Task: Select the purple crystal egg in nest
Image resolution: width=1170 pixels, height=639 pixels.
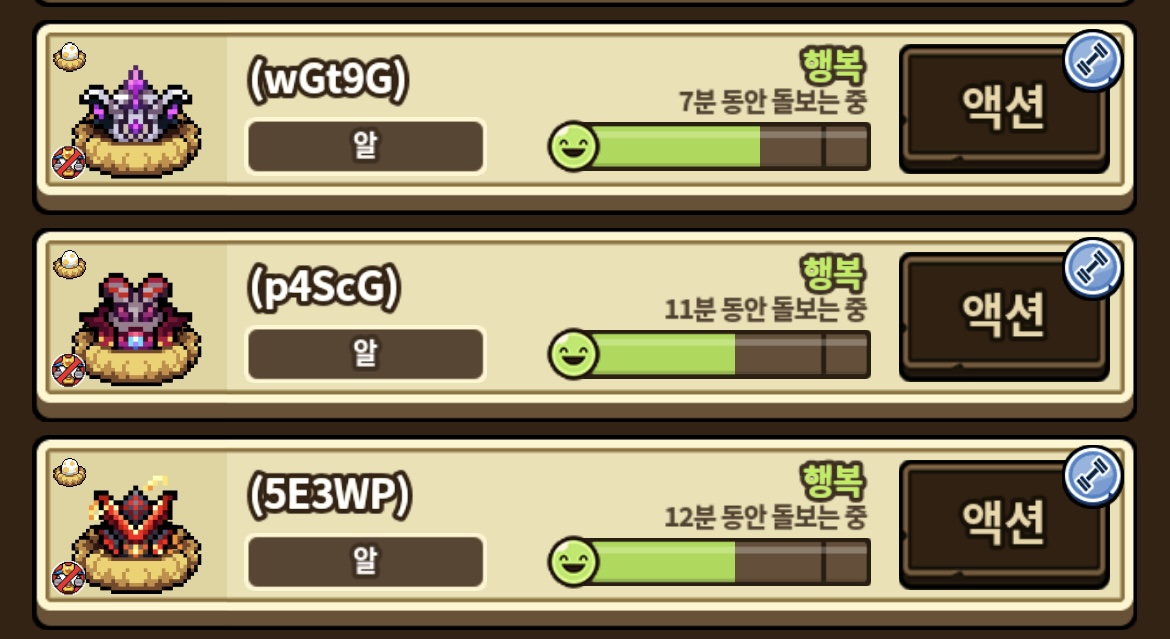Action: (x=136, y=122)
